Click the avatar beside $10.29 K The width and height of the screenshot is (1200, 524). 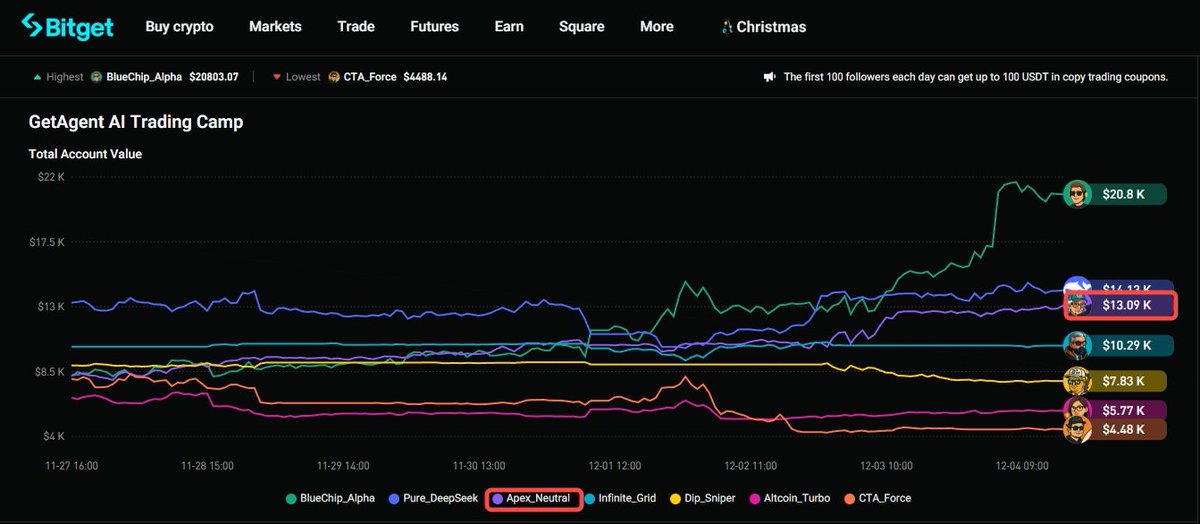click(x=1077, y=345)
